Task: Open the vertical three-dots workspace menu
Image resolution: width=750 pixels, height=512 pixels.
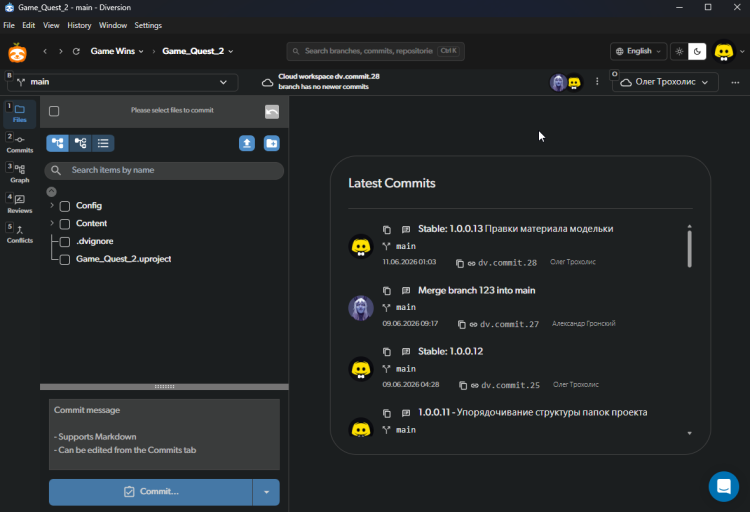Action: tap(597, 82)
